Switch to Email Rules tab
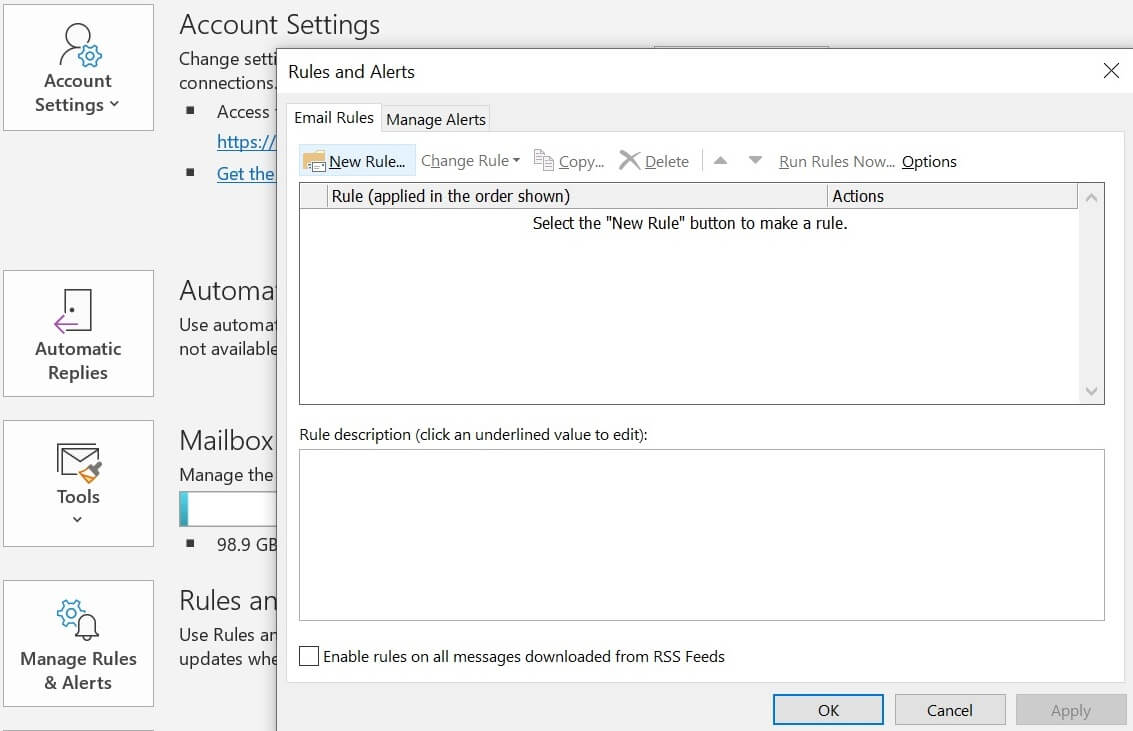 [x=334, y=118]
